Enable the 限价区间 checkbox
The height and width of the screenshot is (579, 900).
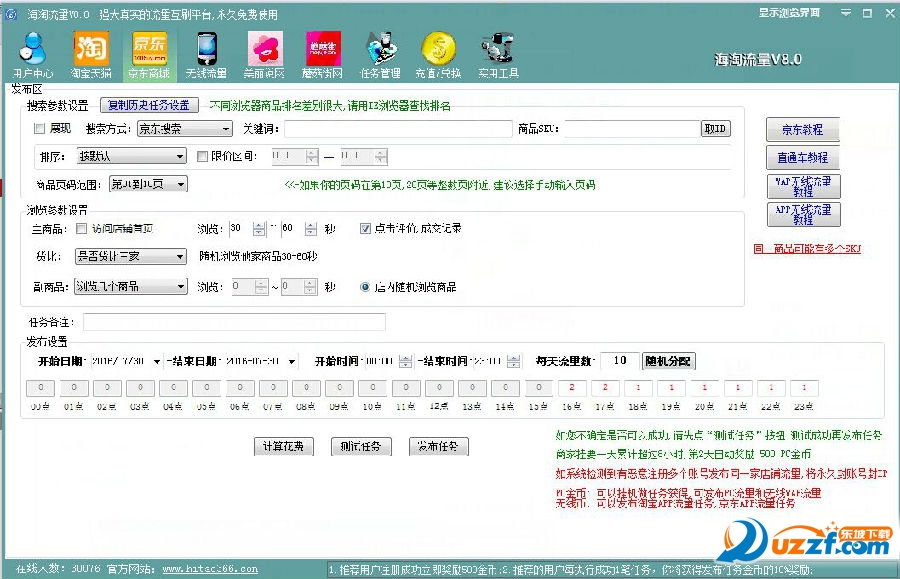(202, 156)
